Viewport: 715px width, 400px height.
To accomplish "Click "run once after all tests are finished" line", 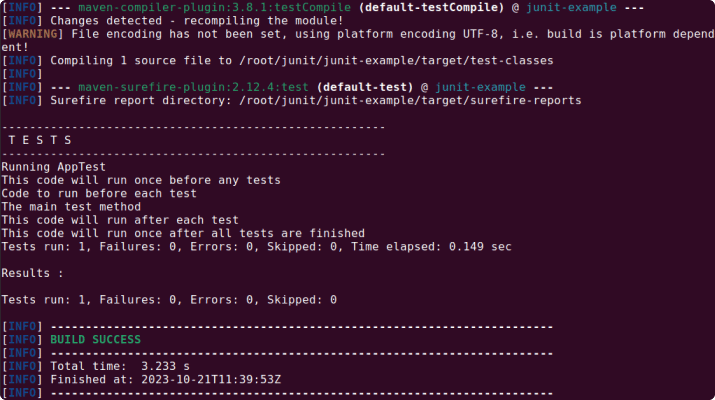I will pyautogui.click(x=169, y=233).
